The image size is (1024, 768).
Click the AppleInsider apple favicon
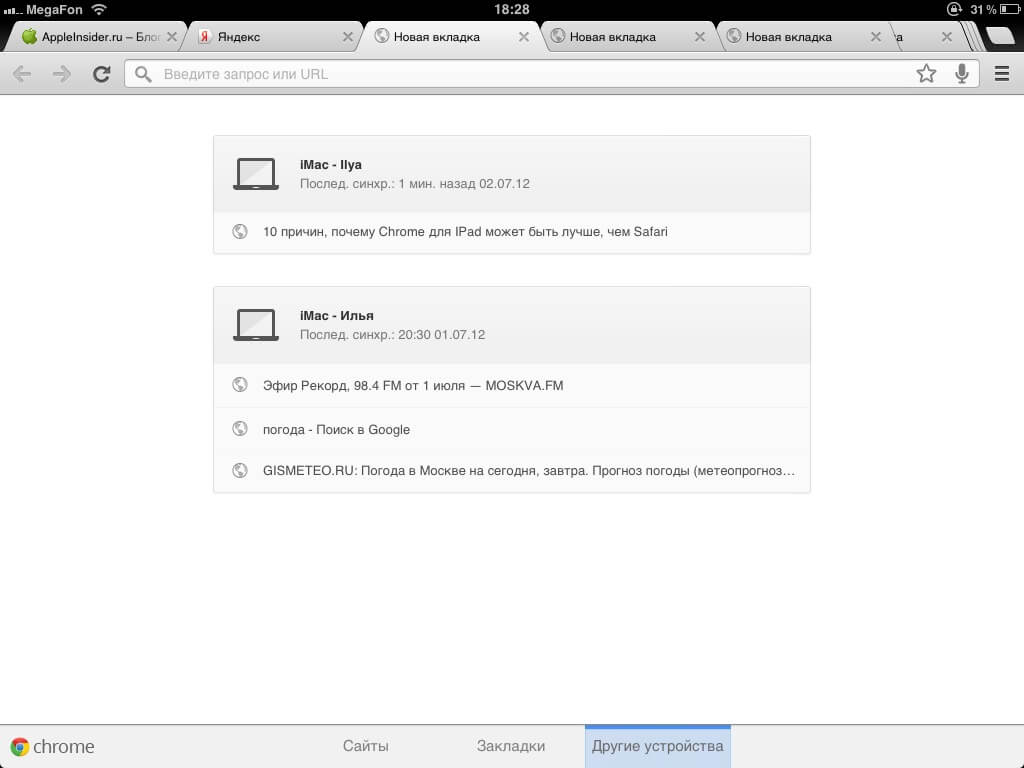pos(29,36)
